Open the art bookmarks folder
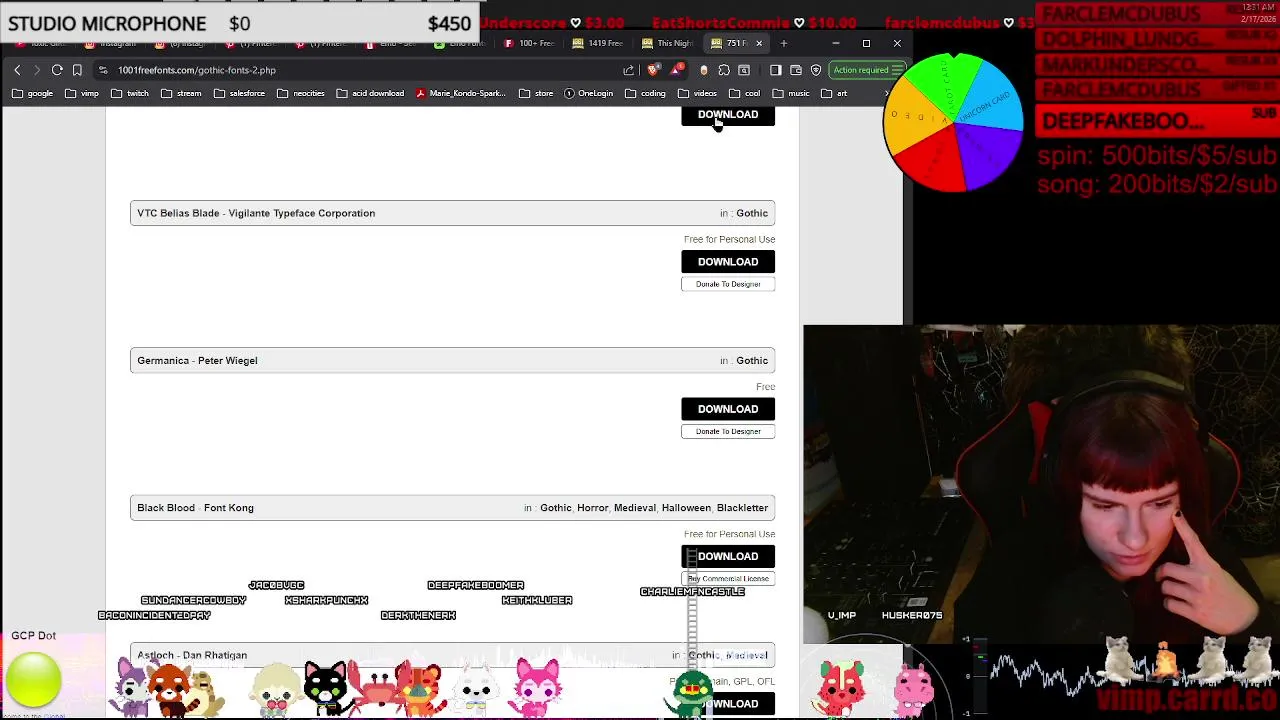The image size is (1280, 720). point(834,93)
